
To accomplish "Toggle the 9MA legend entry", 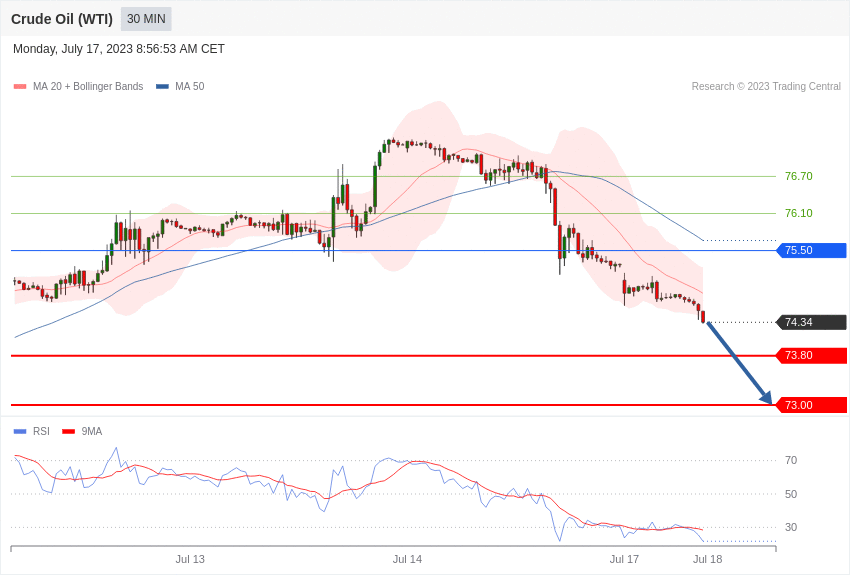I will click(82, 431).
